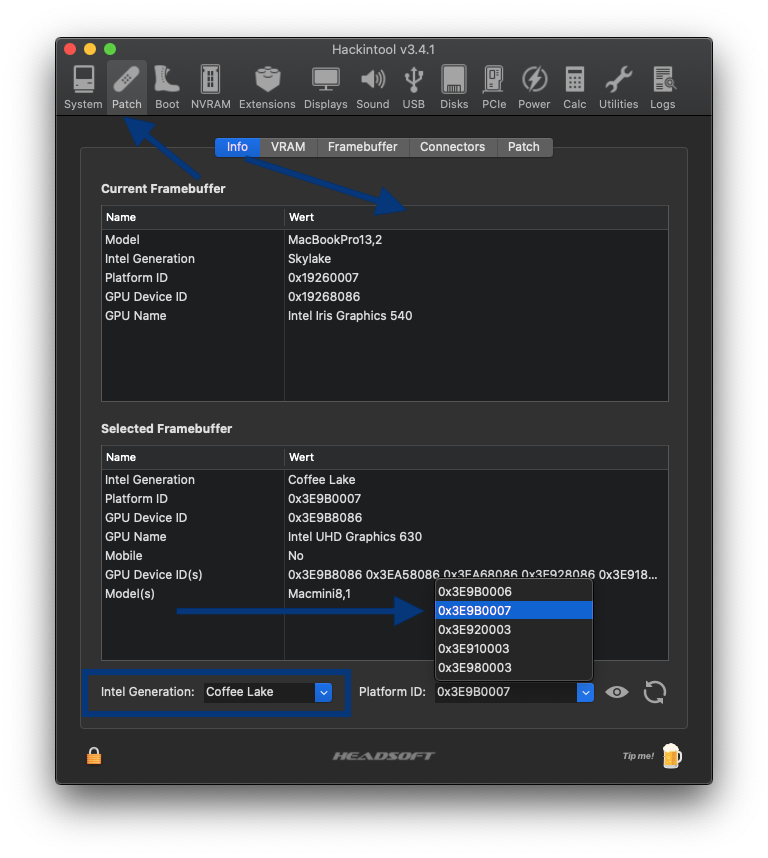768x858 pixels.
Task: Open the Utilities section
Action: [619, 88]
